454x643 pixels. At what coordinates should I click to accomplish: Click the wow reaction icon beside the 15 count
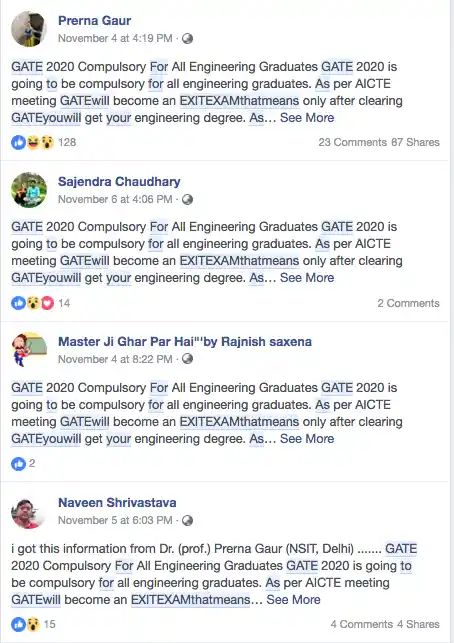[x=33, y=624]
